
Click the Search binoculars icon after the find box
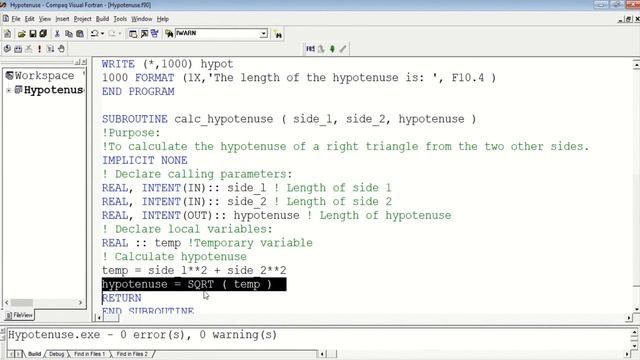point(278,35)
